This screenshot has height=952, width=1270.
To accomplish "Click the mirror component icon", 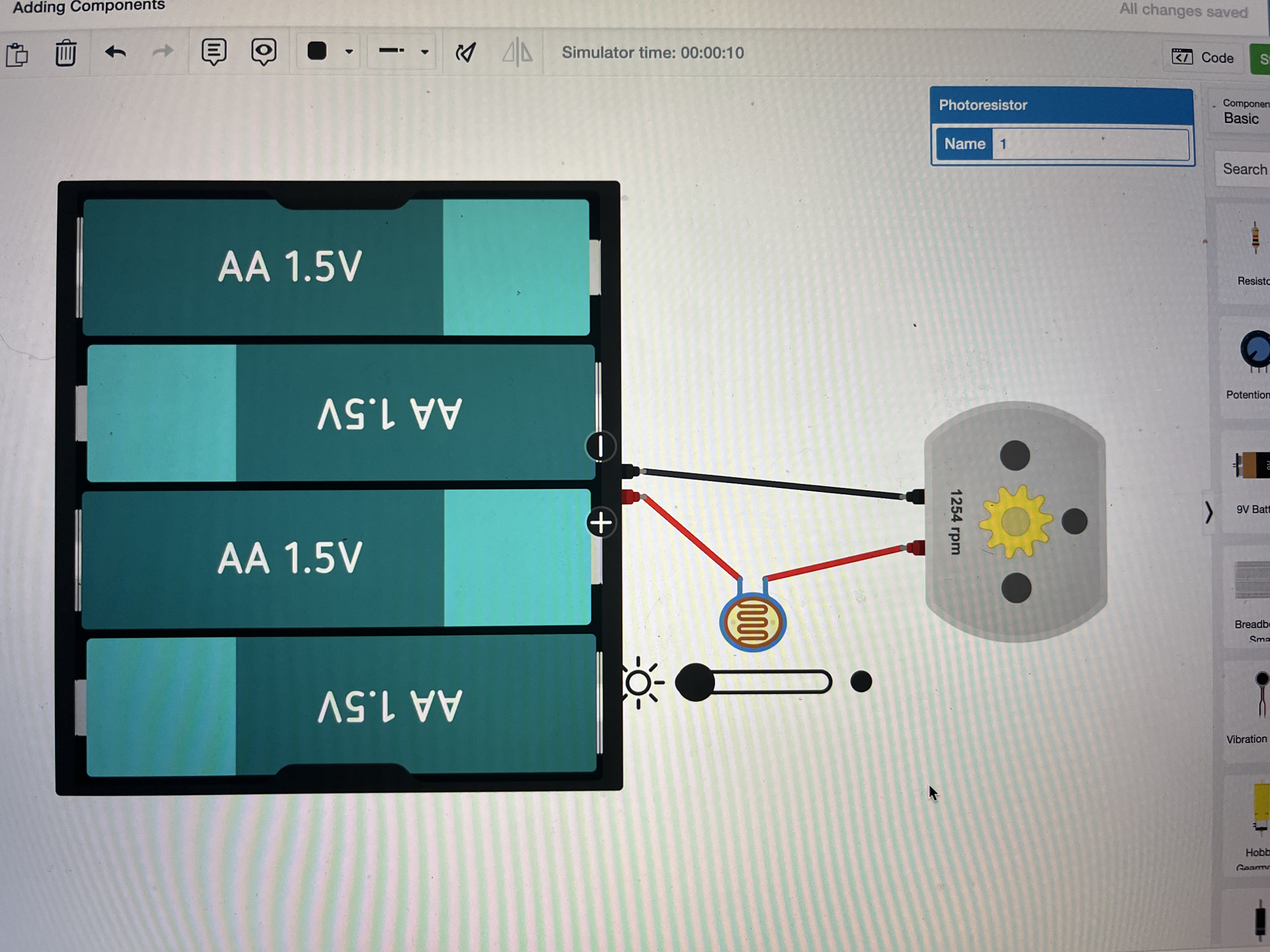I will coord(517,52).
